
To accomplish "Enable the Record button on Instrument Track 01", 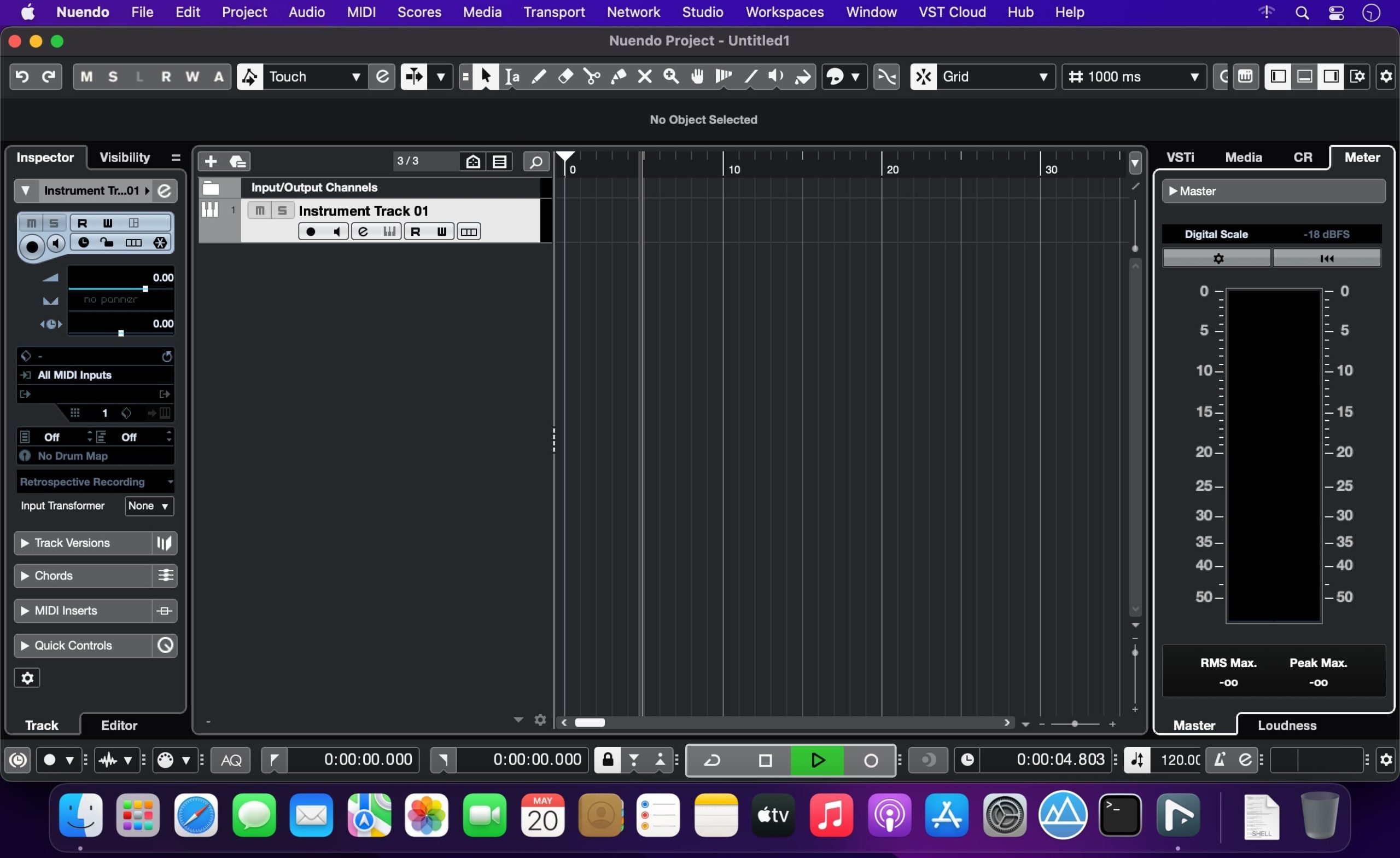I will (x=310, y=231).
